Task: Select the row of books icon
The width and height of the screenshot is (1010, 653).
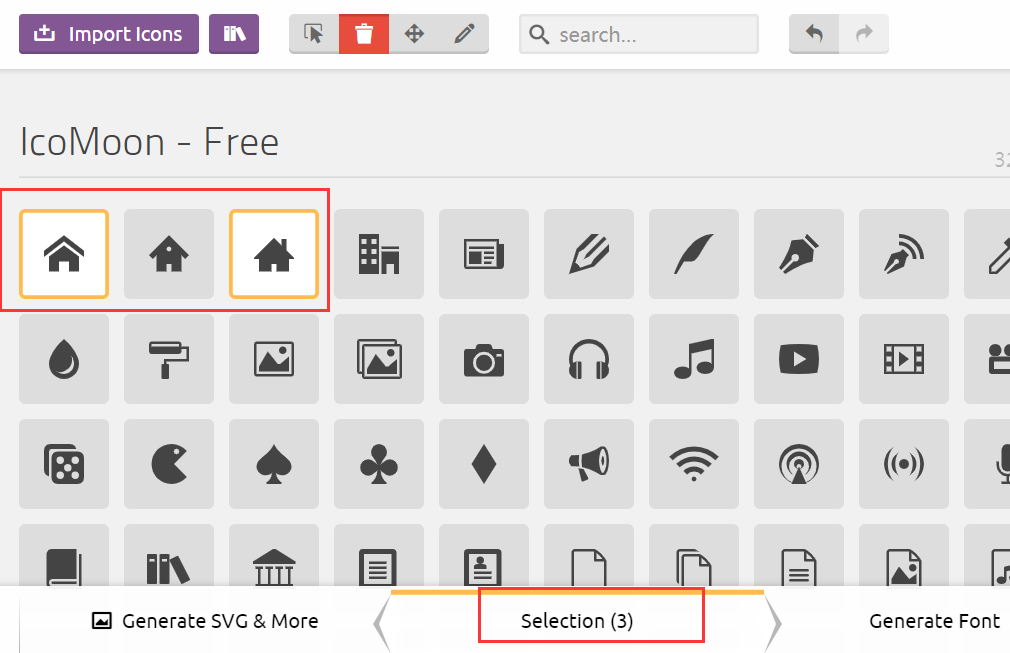Action: click(169, 555)
